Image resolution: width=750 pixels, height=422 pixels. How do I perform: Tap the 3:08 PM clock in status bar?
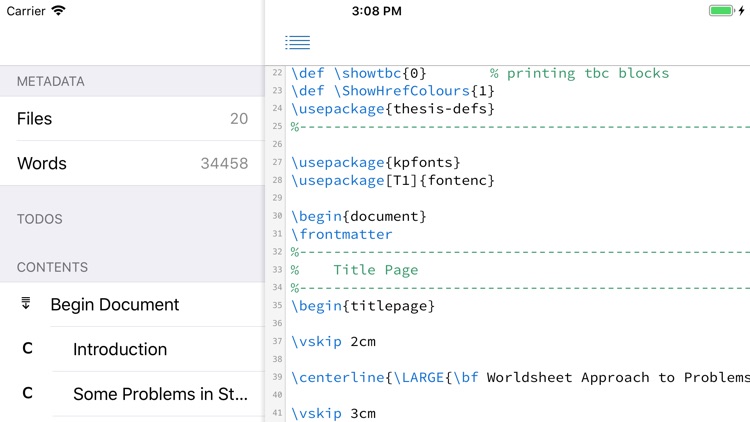coord(376,11)
